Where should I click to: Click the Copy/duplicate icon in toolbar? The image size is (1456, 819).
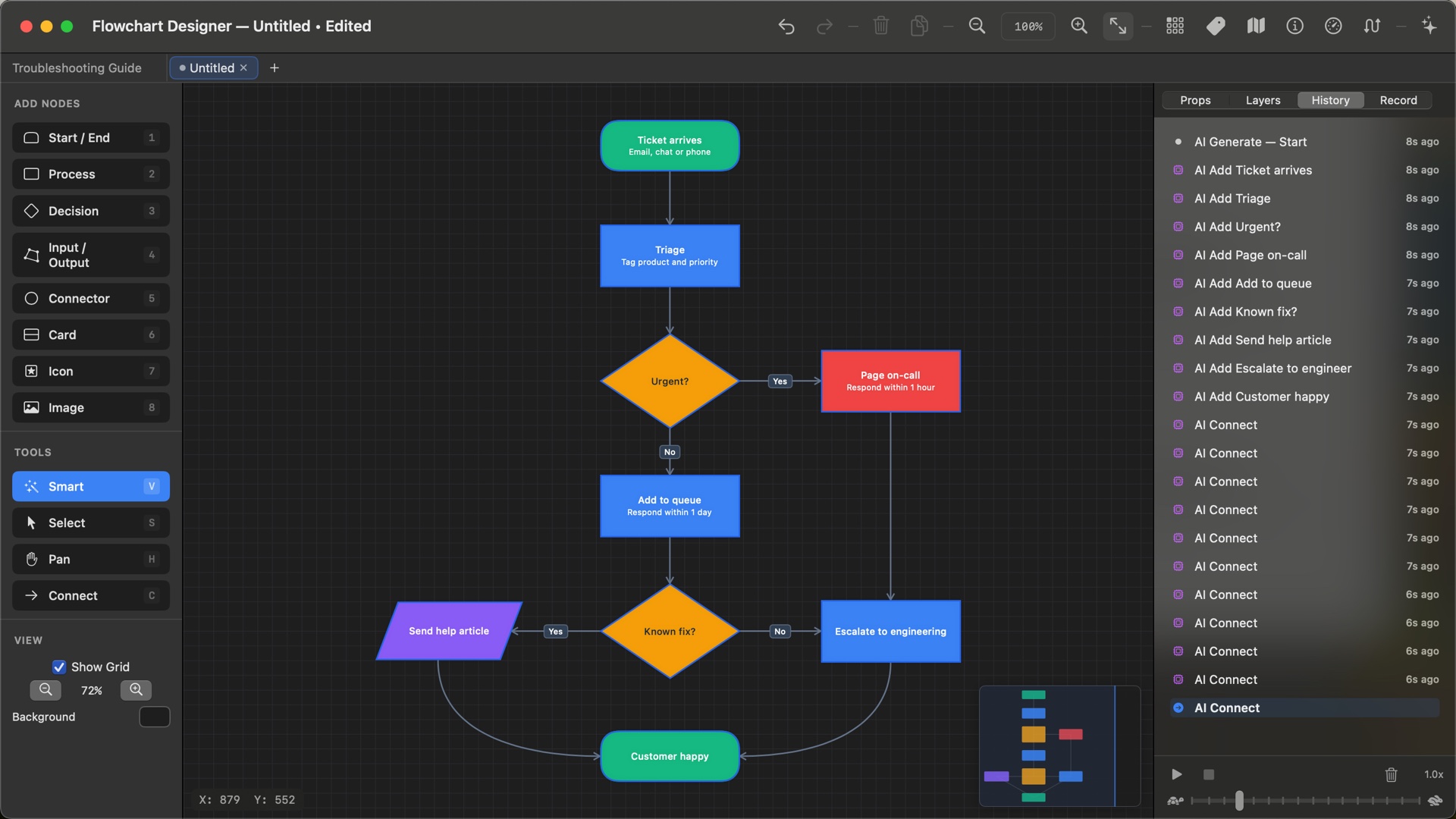(x=919, y=26)
